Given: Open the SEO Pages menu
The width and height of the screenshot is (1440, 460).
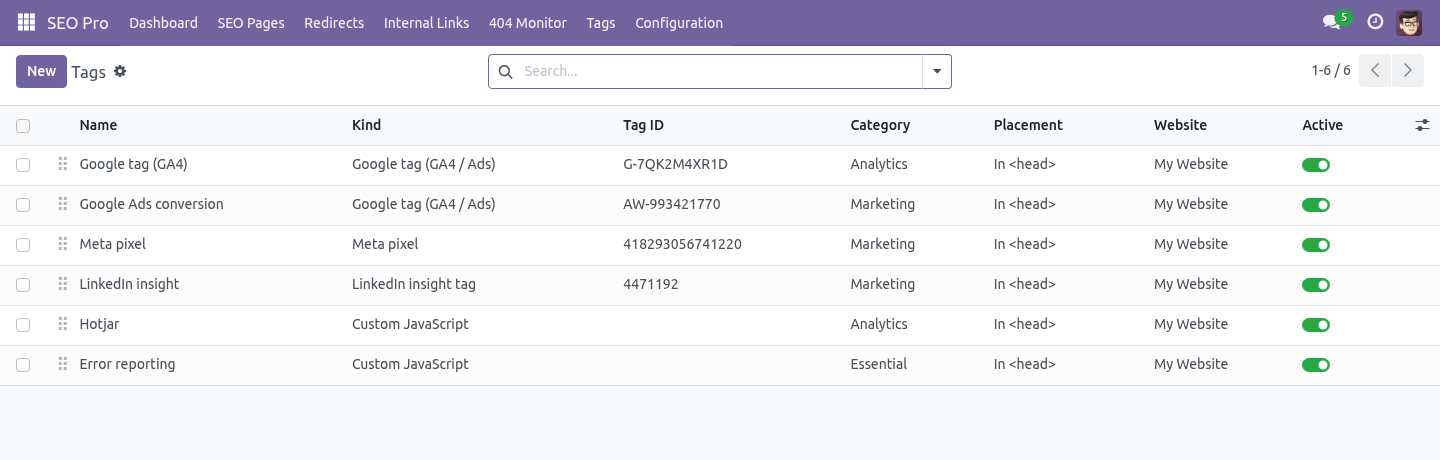Looking at the screenshot, I should (x=251, y=22).
